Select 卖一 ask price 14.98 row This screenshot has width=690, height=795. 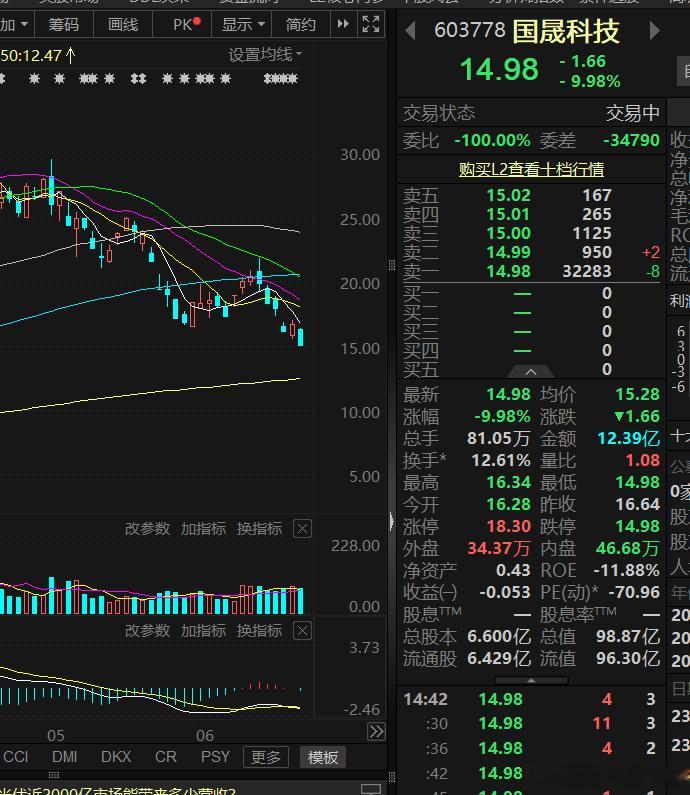tap(531, 271)
